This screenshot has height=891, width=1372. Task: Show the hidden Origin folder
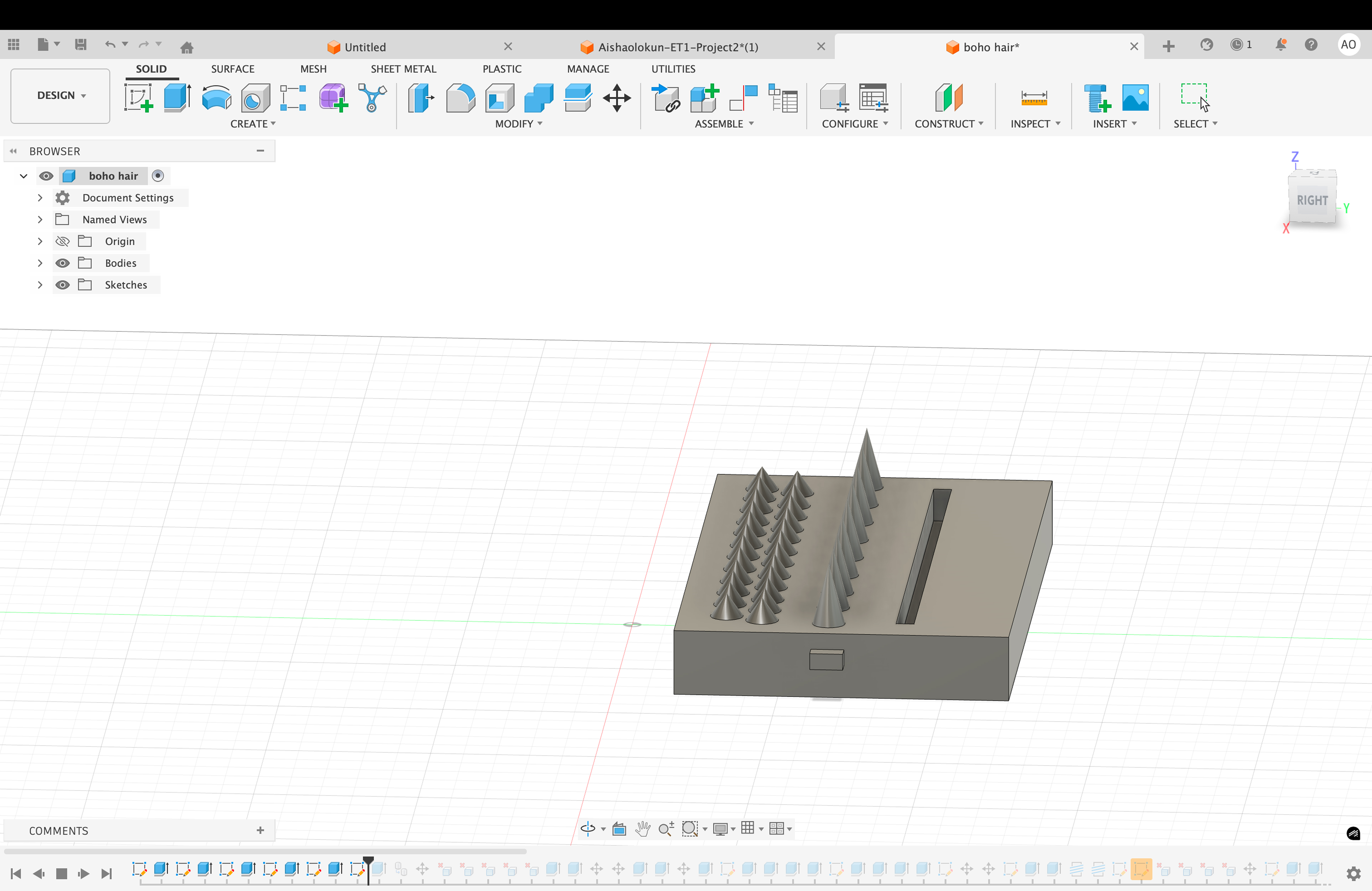pyautogui.click(x=62, y=241)
